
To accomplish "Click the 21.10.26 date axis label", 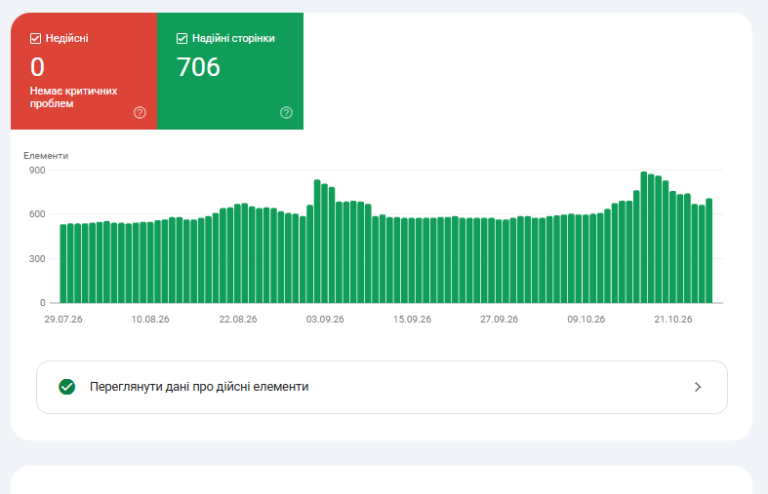I will [x=673, y=319].
